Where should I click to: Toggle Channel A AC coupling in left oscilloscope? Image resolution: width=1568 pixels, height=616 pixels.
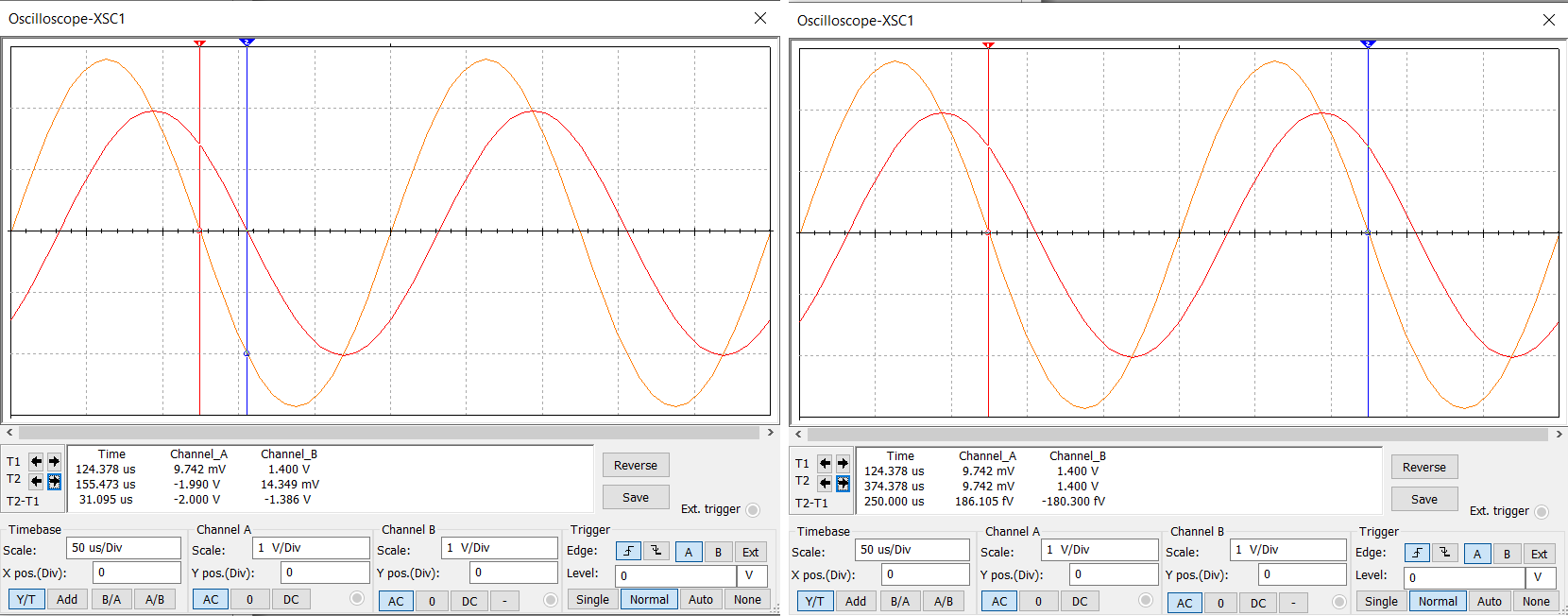coord(211,599)
